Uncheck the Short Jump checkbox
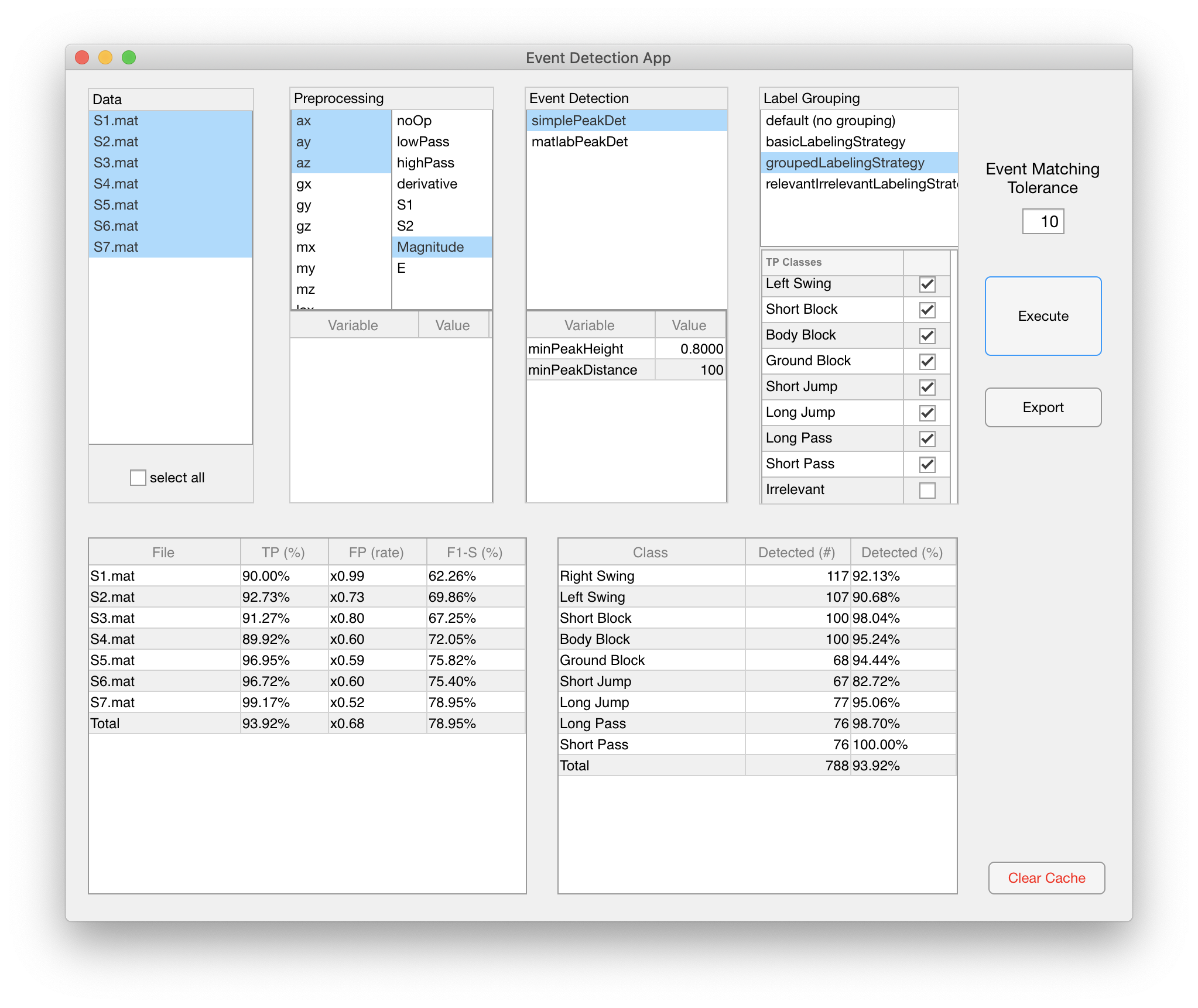This screenshot has height=1008, width=1198. (927, 388)
